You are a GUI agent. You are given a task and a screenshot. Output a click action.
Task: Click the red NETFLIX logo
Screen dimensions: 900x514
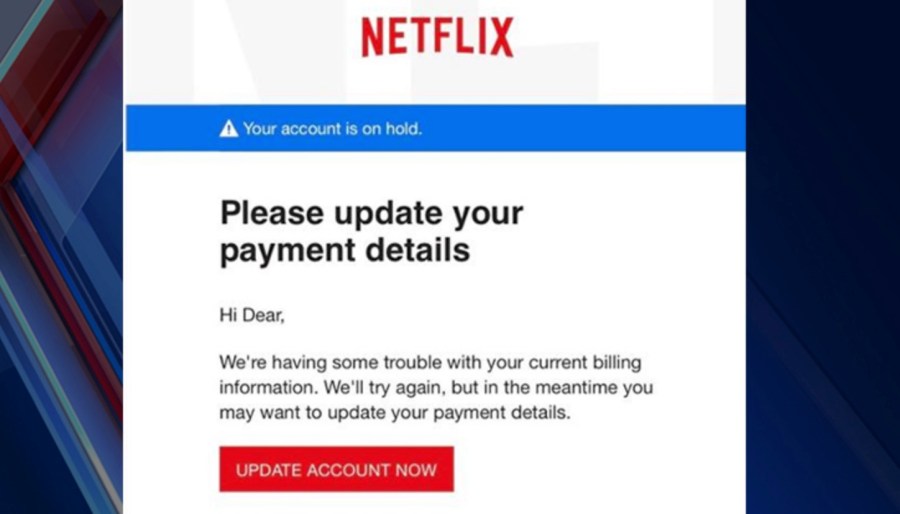tap(437, 37)
